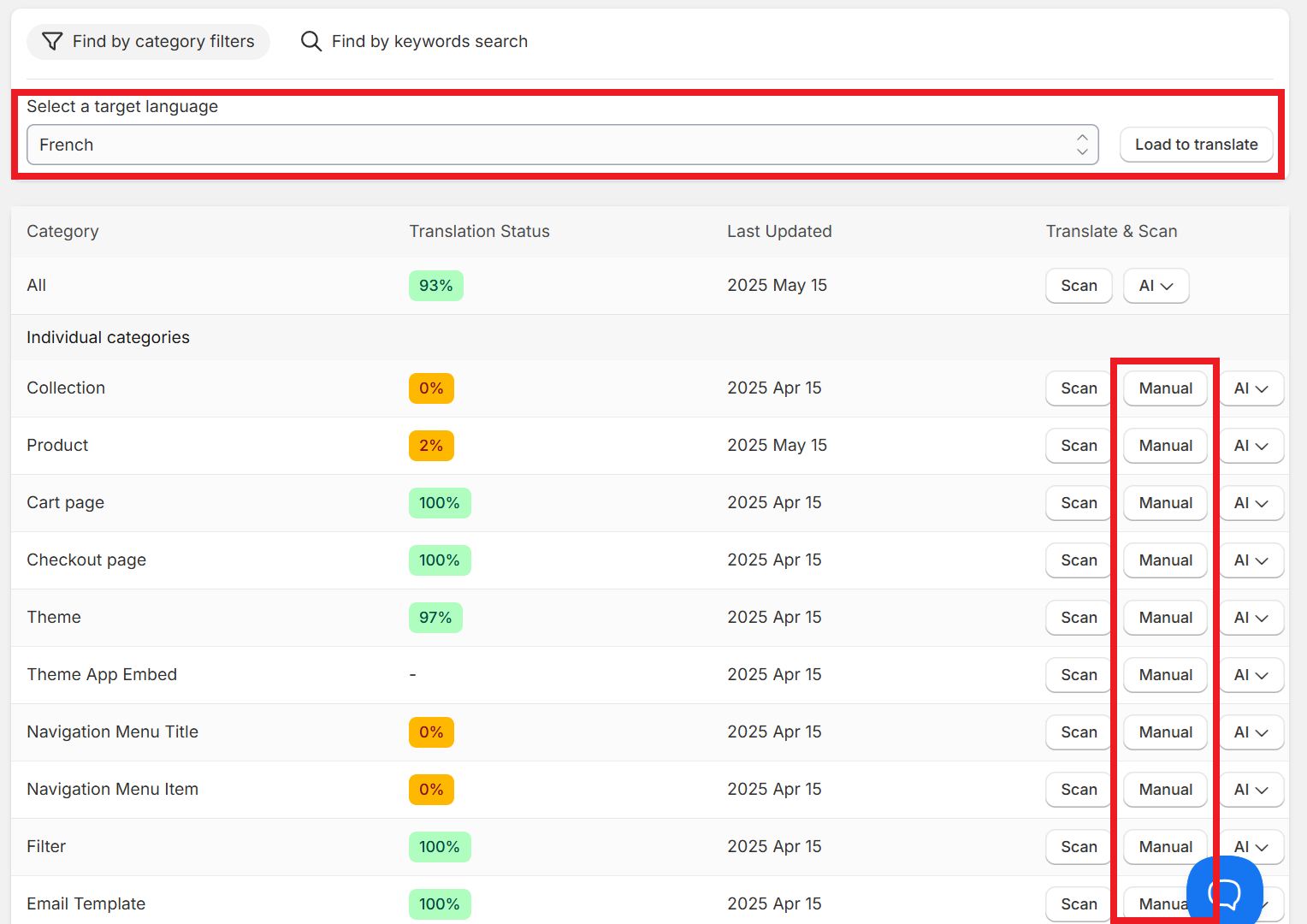Click the 2% status badge for Product
The width and height of the screenshot is (1307, 924).
(x=431, y=446)
